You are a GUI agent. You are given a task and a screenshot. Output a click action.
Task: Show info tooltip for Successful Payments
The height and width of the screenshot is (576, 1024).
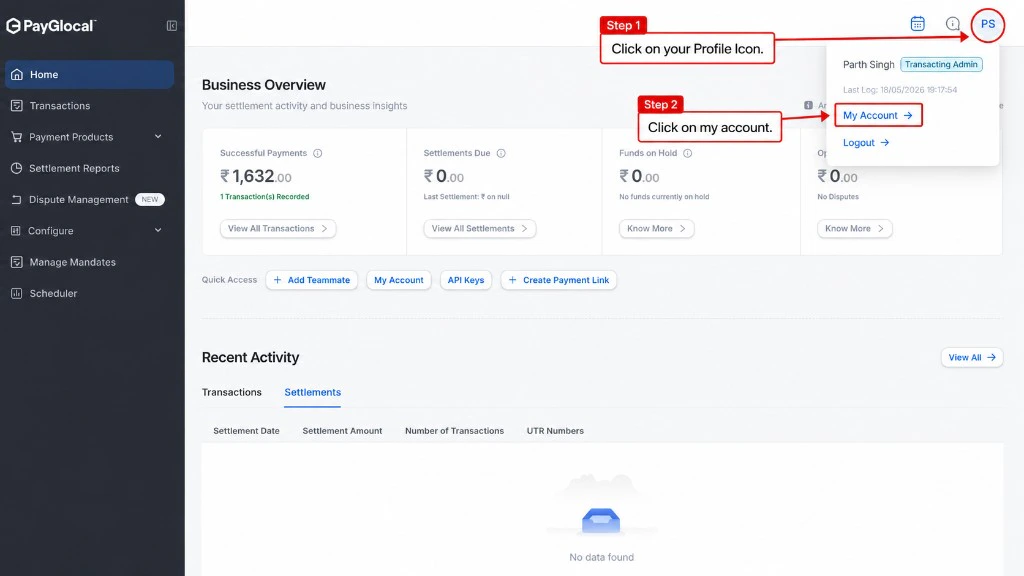317,153
